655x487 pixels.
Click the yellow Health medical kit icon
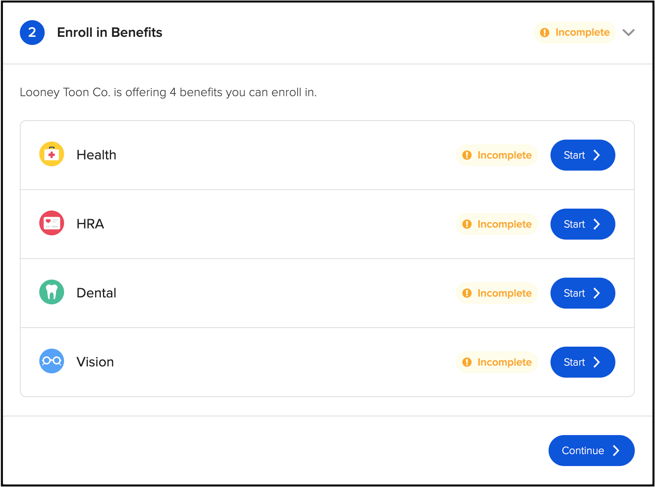coord(51,155)
